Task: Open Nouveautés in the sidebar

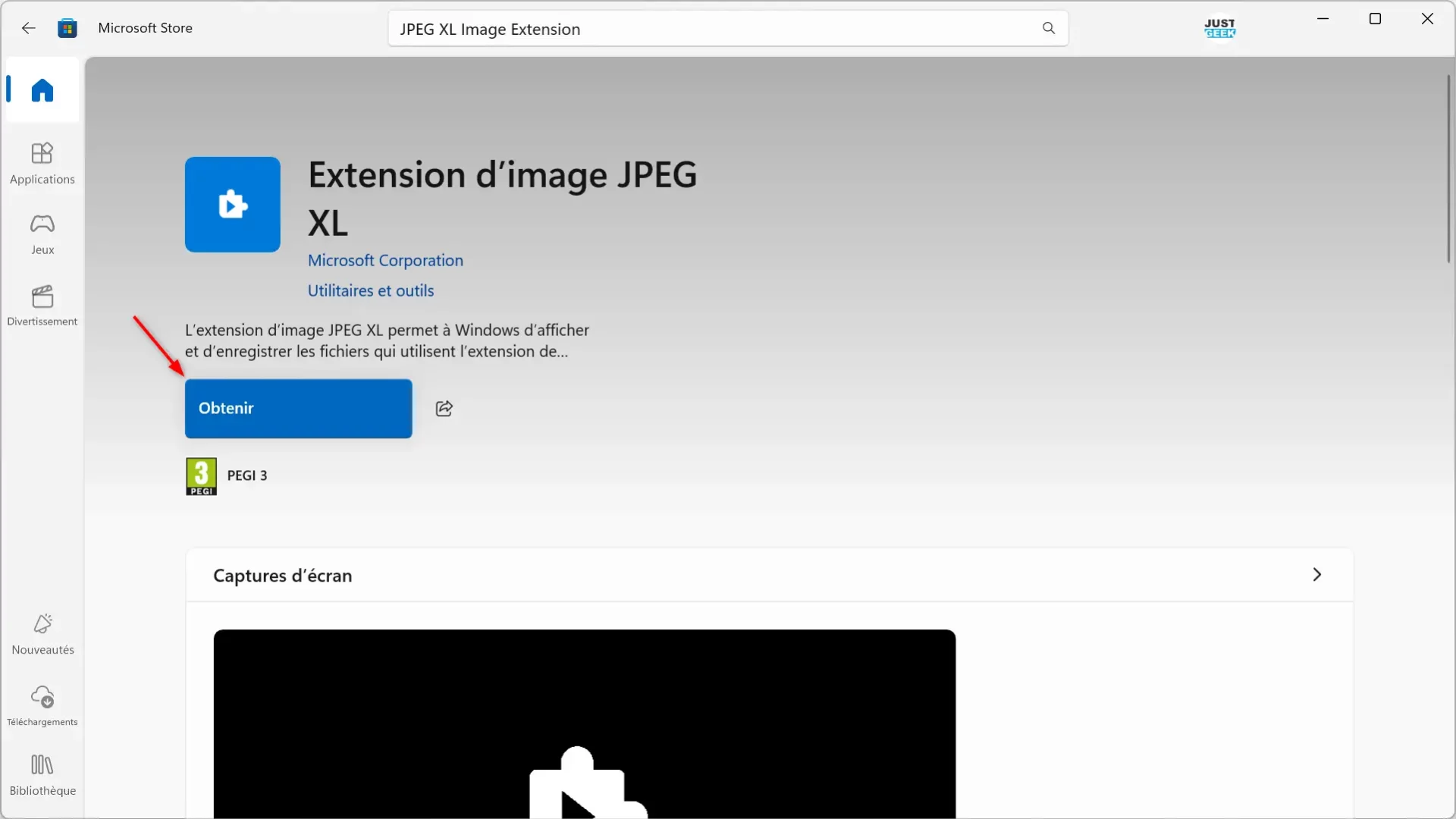Action: pyautogui.click(x=42, y=635)
